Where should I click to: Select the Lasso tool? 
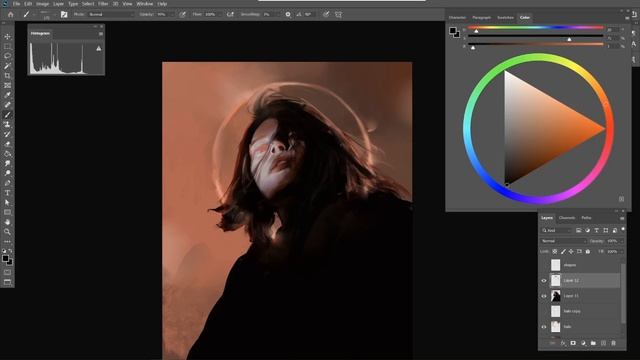tap(7, 56)
